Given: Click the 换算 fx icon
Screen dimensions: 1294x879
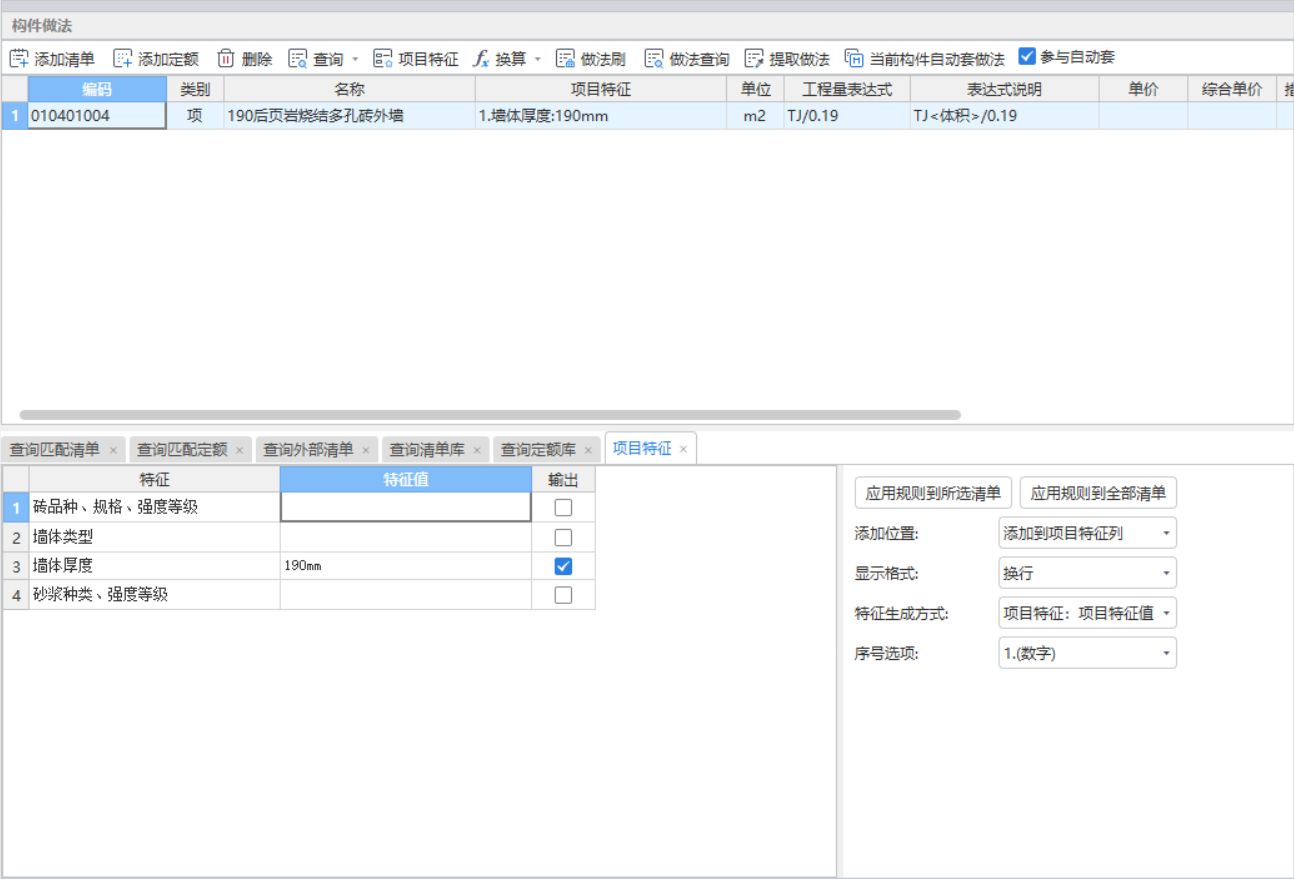Looking at the screenshot, I should (481, 59).
